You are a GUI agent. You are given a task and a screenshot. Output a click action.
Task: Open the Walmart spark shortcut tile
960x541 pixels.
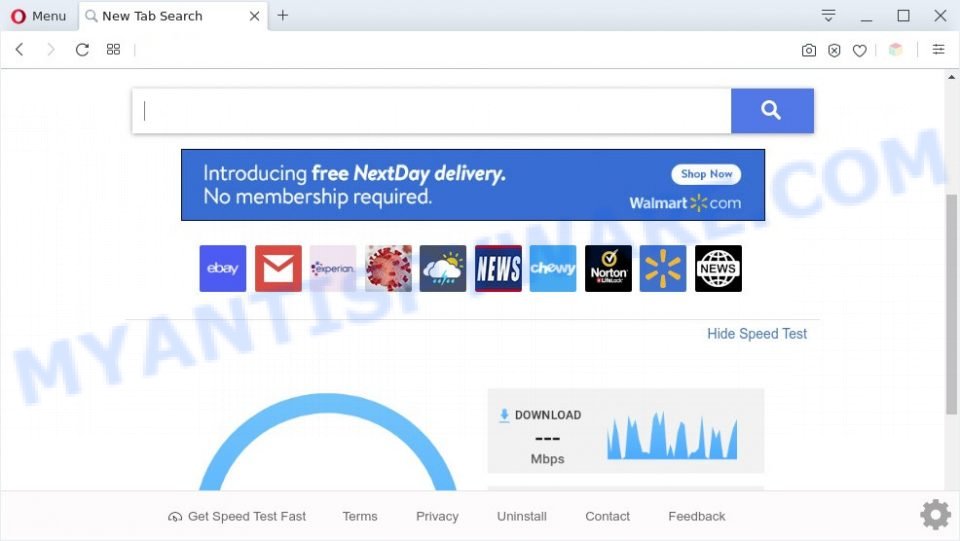tap(663, 269)
